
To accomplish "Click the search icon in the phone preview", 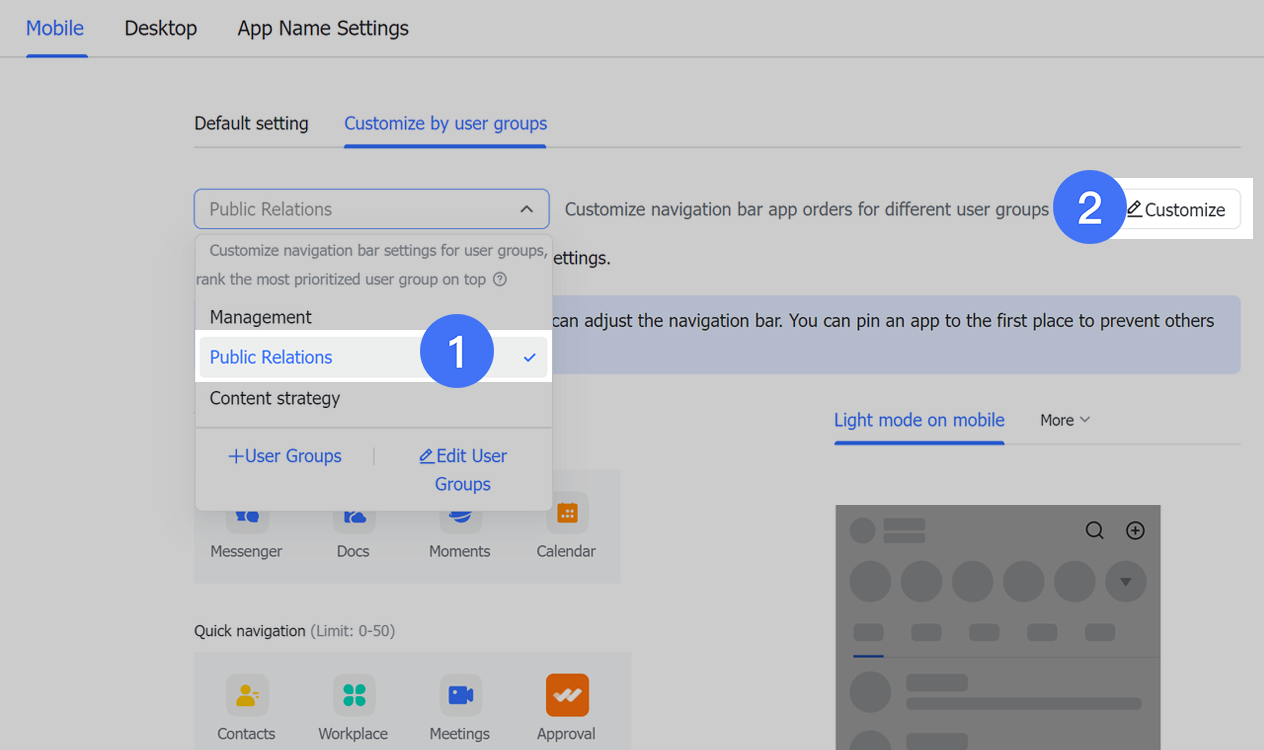I will [x=1094, y=530].
